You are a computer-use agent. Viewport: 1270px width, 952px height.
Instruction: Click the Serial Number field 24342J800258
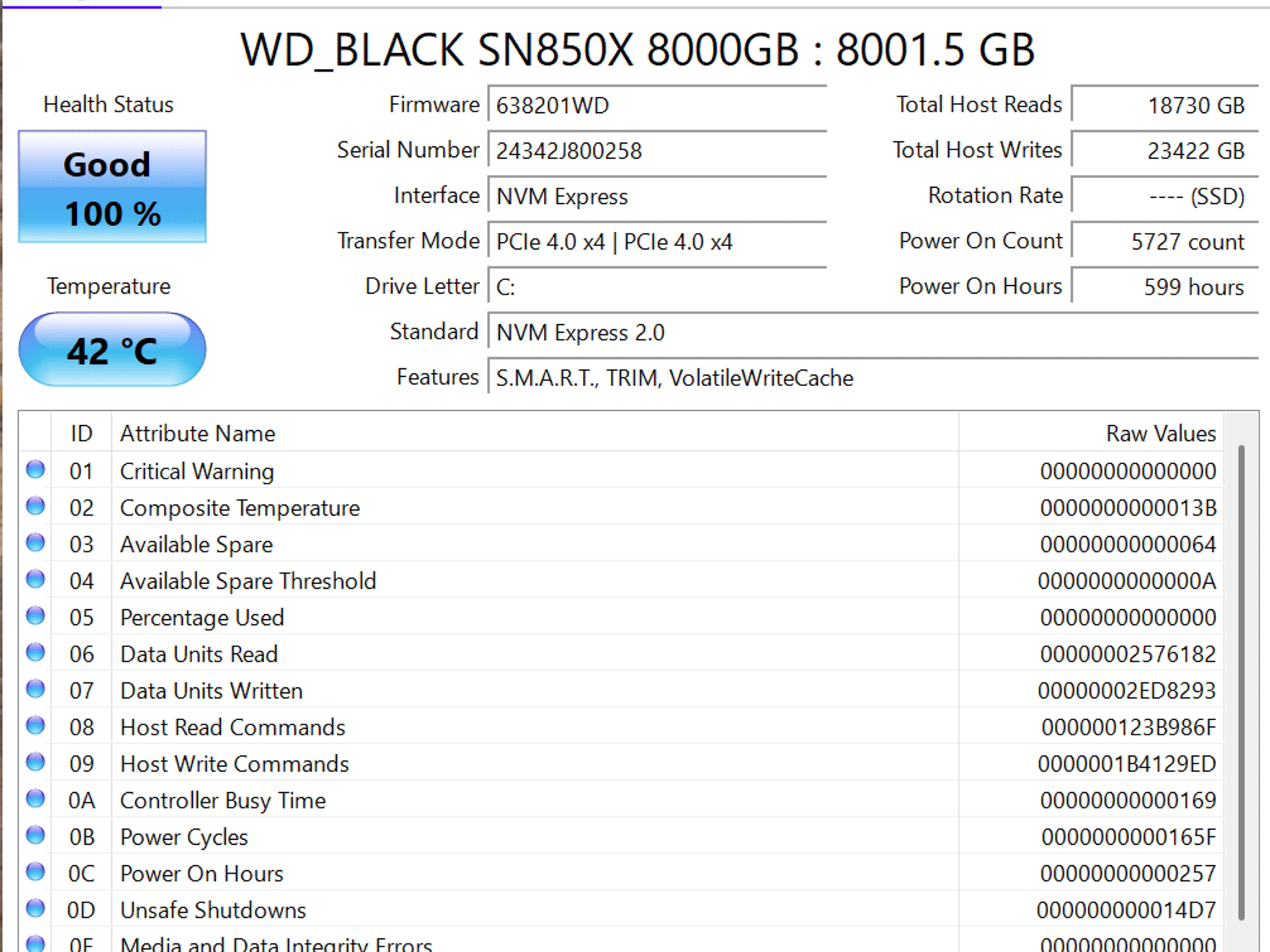click(x=657, y=150)
